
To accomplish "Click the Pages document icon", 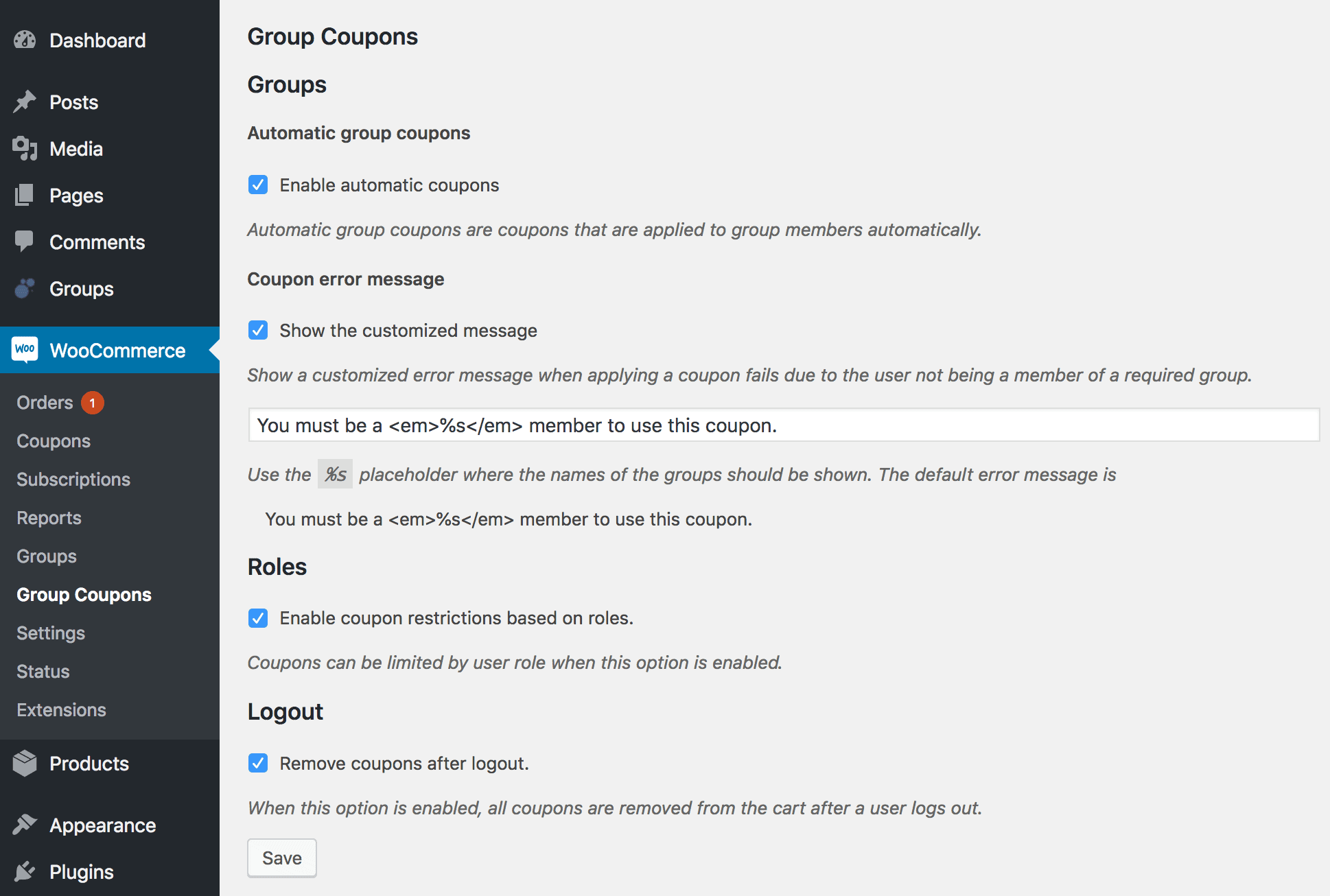I will [x=25, y=196].
